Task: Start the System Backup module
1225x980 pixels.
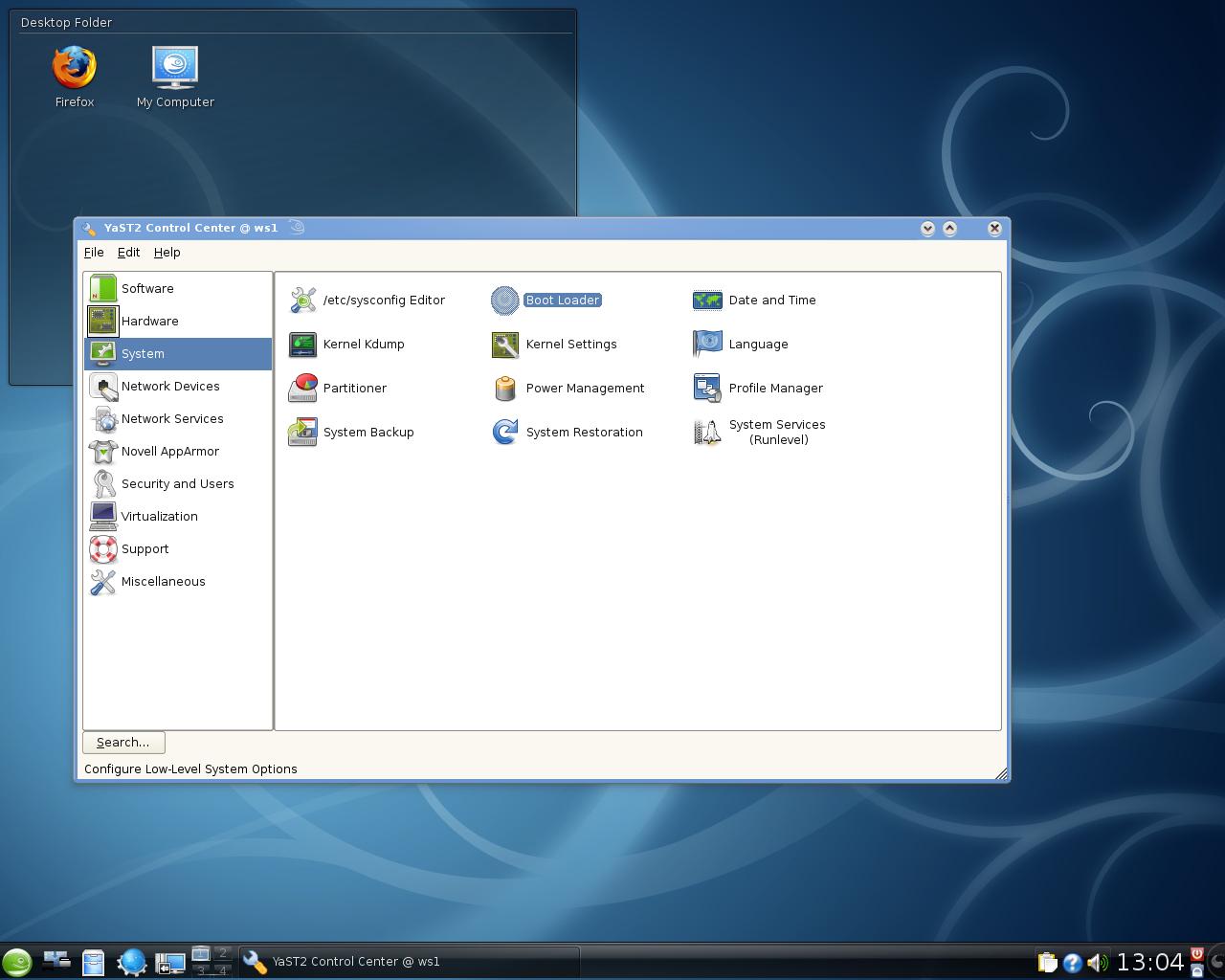Action: 351,432
